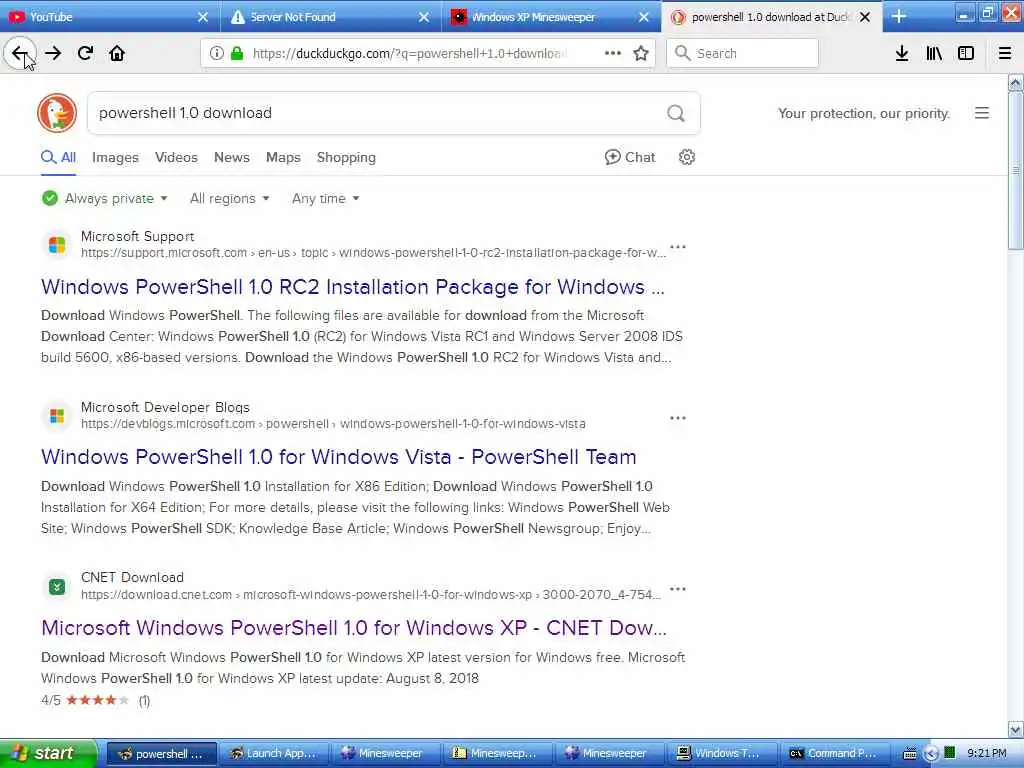This screenshot has width=1024, height=768.
Task: Click the page scrollbar up arrow
Action: point(1016,82)
